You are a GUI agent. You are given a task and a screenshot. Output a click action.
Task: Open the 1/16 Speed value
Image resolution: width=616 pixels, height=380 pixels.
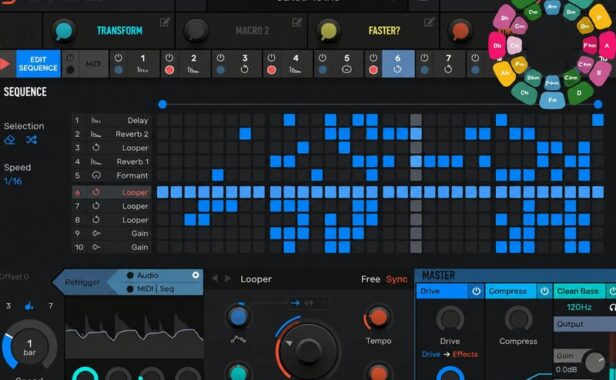13,181
